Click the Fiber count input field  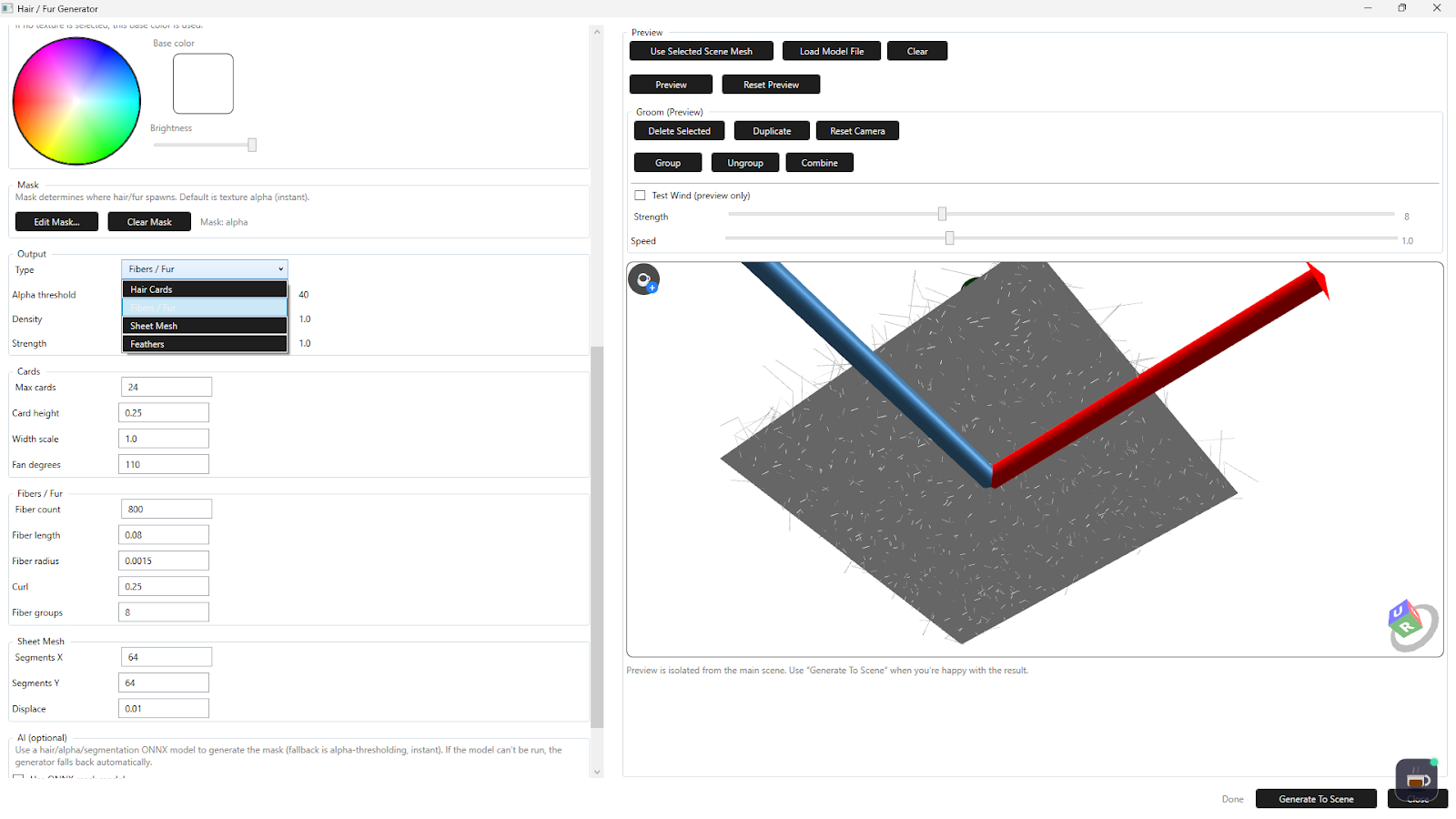pos(166,509)
